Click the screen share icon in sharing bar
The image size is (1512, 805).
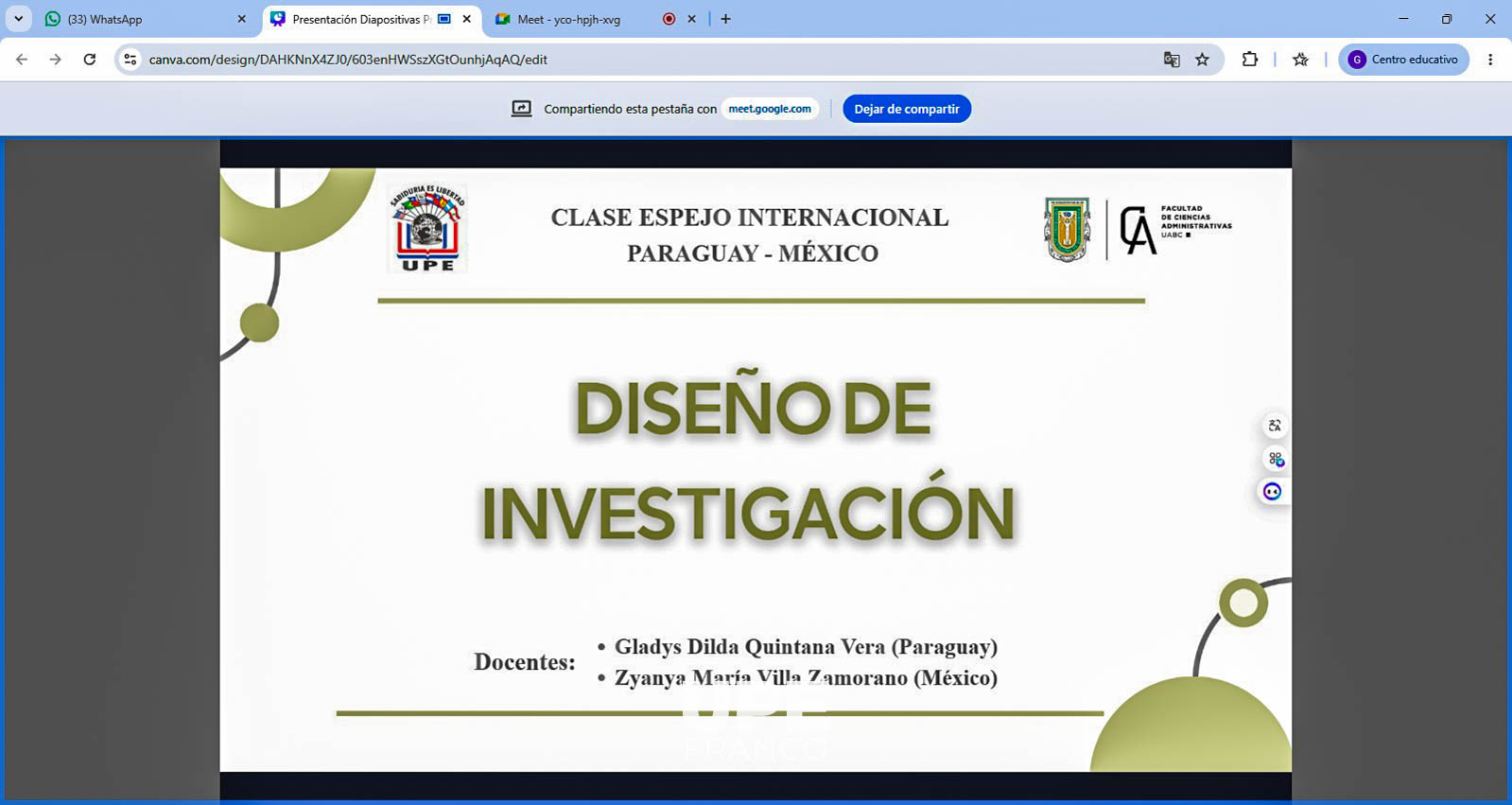521,109
